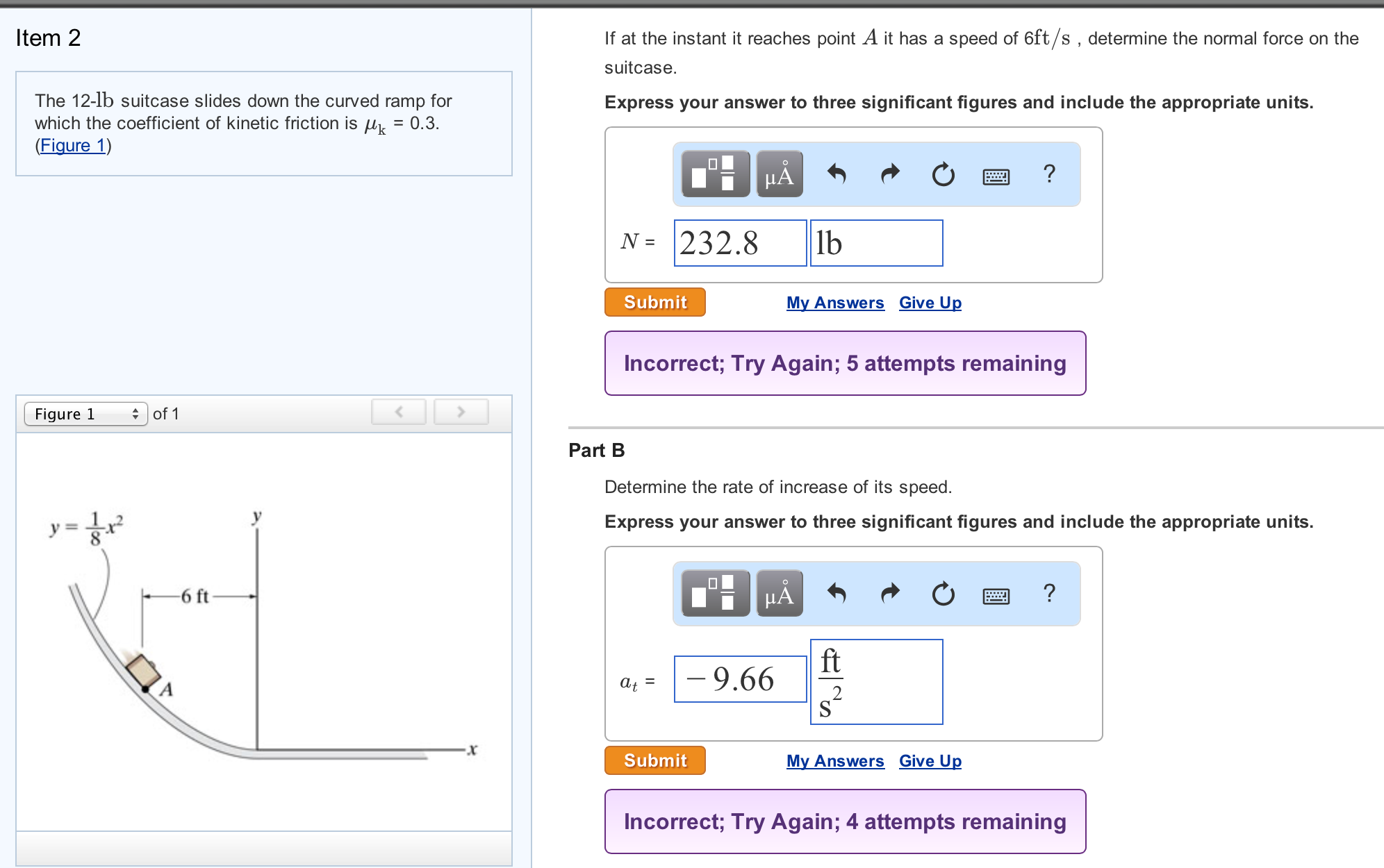Click Give Up link for Part B
The image size is (1384, 868).
click(930, 761)
